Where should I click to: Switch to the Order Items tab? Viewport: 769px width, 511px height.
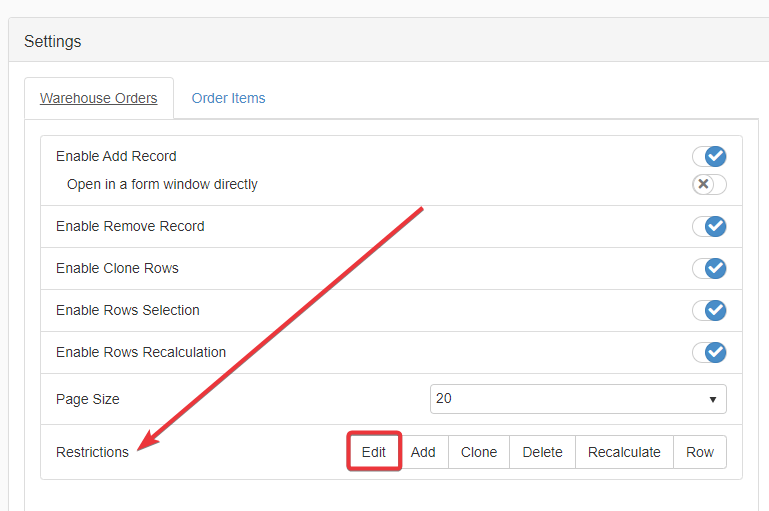click(228, 98)
